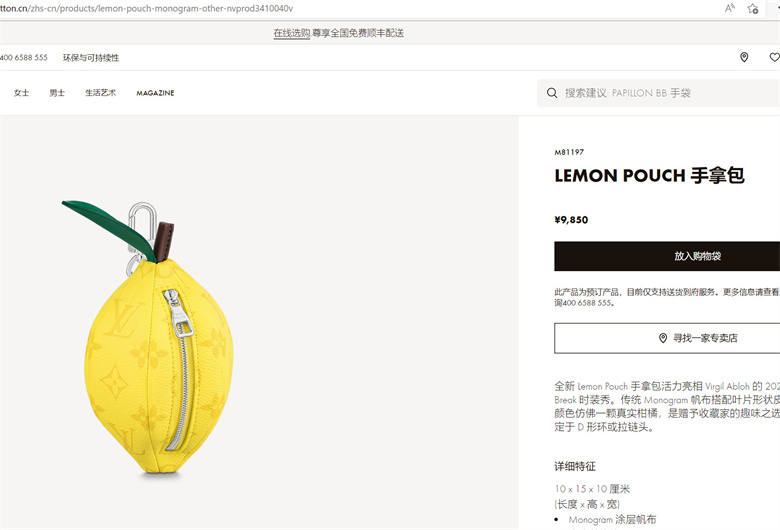Image resolution: width=780 pixels, height=530 pixels.
Task: Open wishlist heart icon in header
Action: [775, 57]
